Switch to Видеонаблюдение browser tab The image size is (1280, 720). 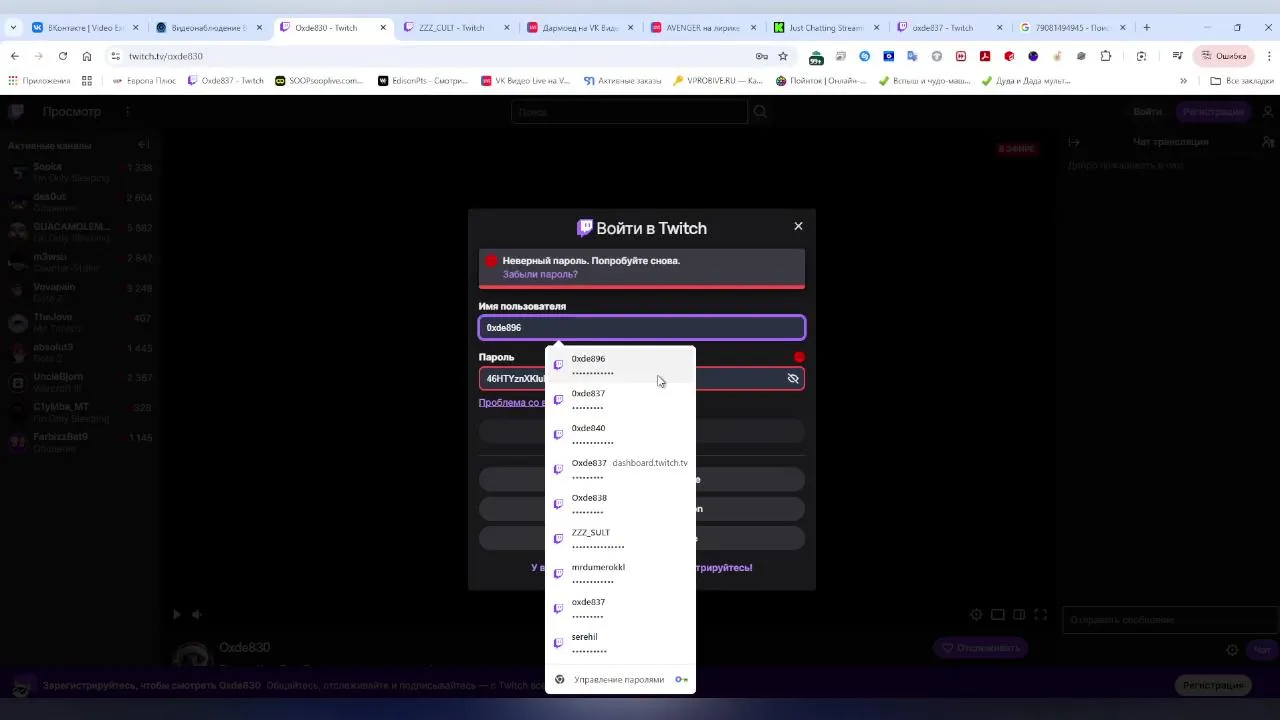point(208,27)
